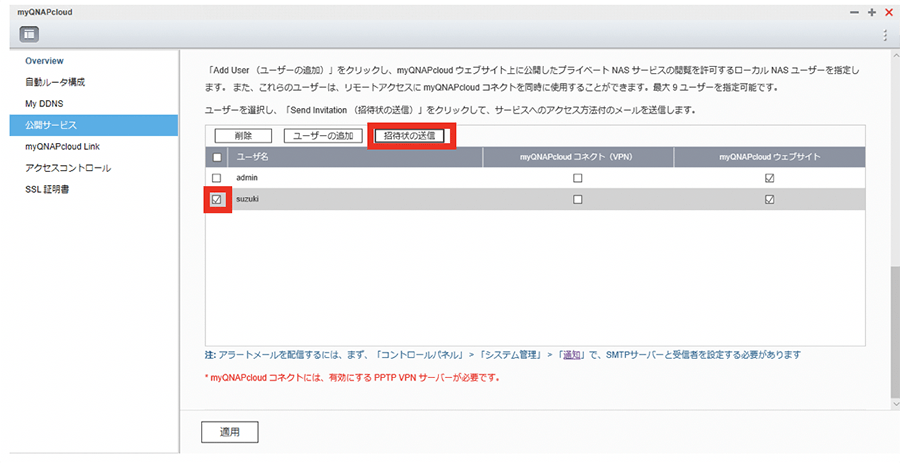Close the myQNAPcloud window
900x463 pixels.
point(889,13)
